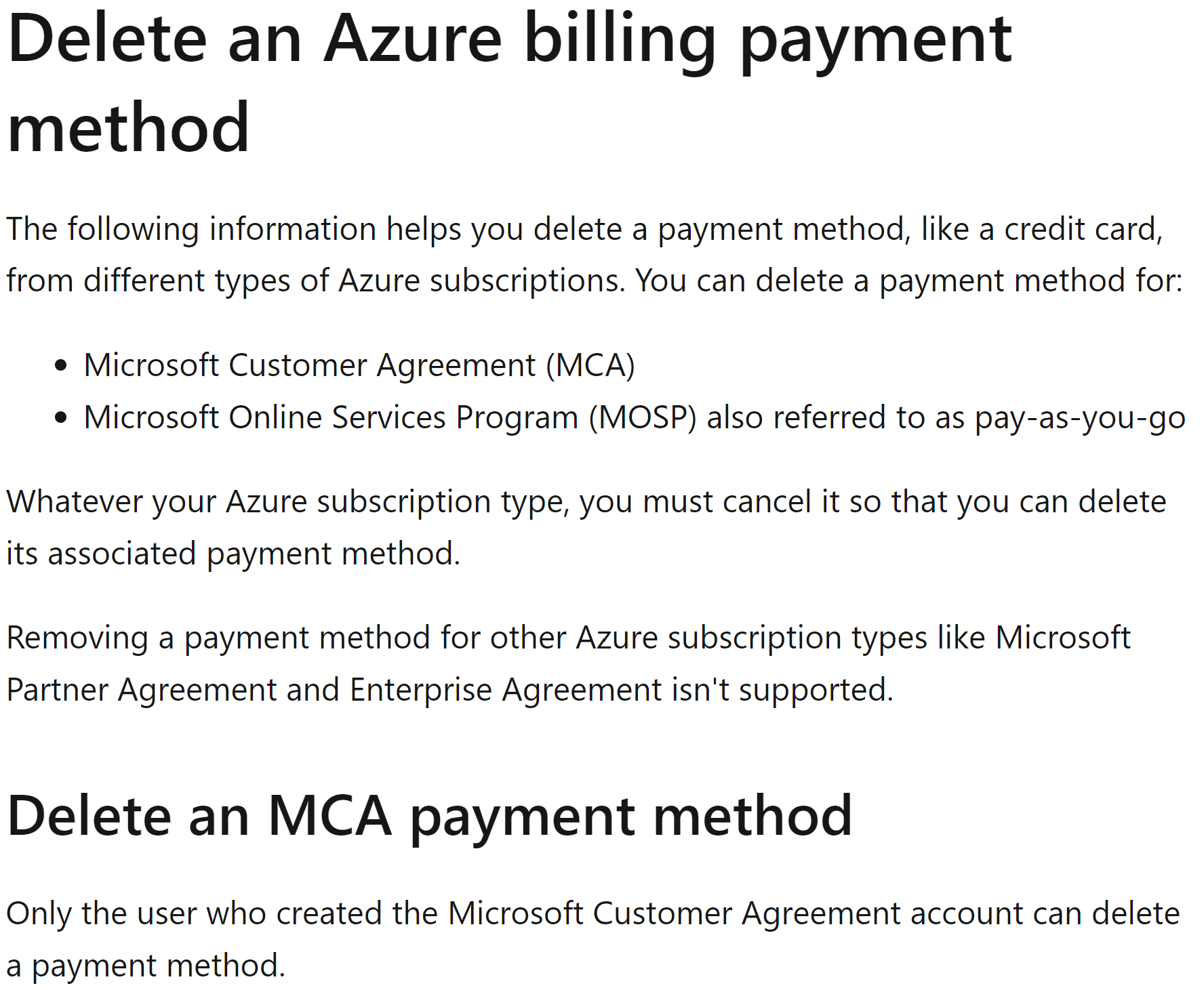Click the text 'its associated payment method.'
This screenshot has width=1204, height=990.
pos(233,554)
